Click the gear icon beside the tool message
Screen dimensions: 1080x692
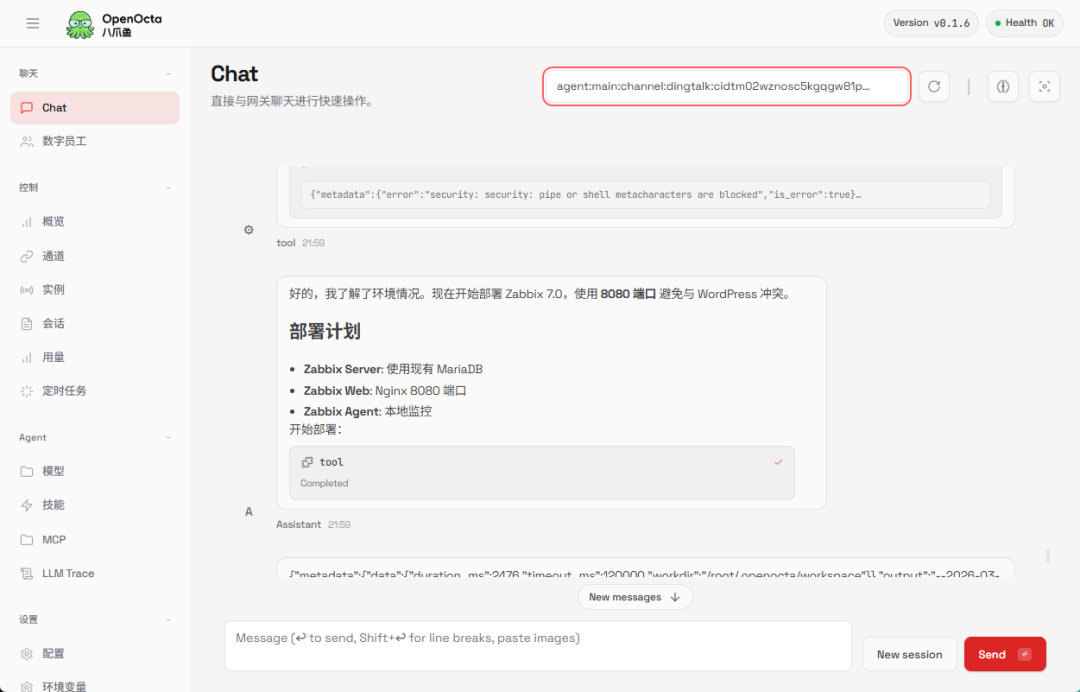tap(248, 229)
